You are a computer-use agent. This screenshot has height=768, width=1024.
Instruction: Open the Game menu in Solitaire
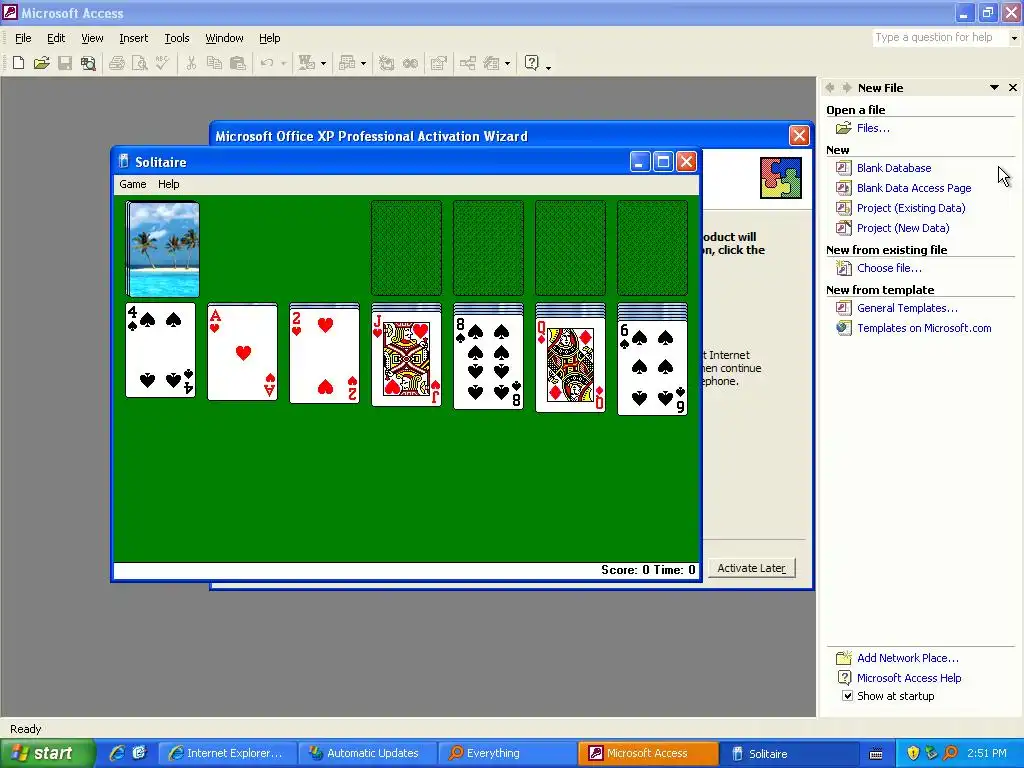[x=133, y=184]
